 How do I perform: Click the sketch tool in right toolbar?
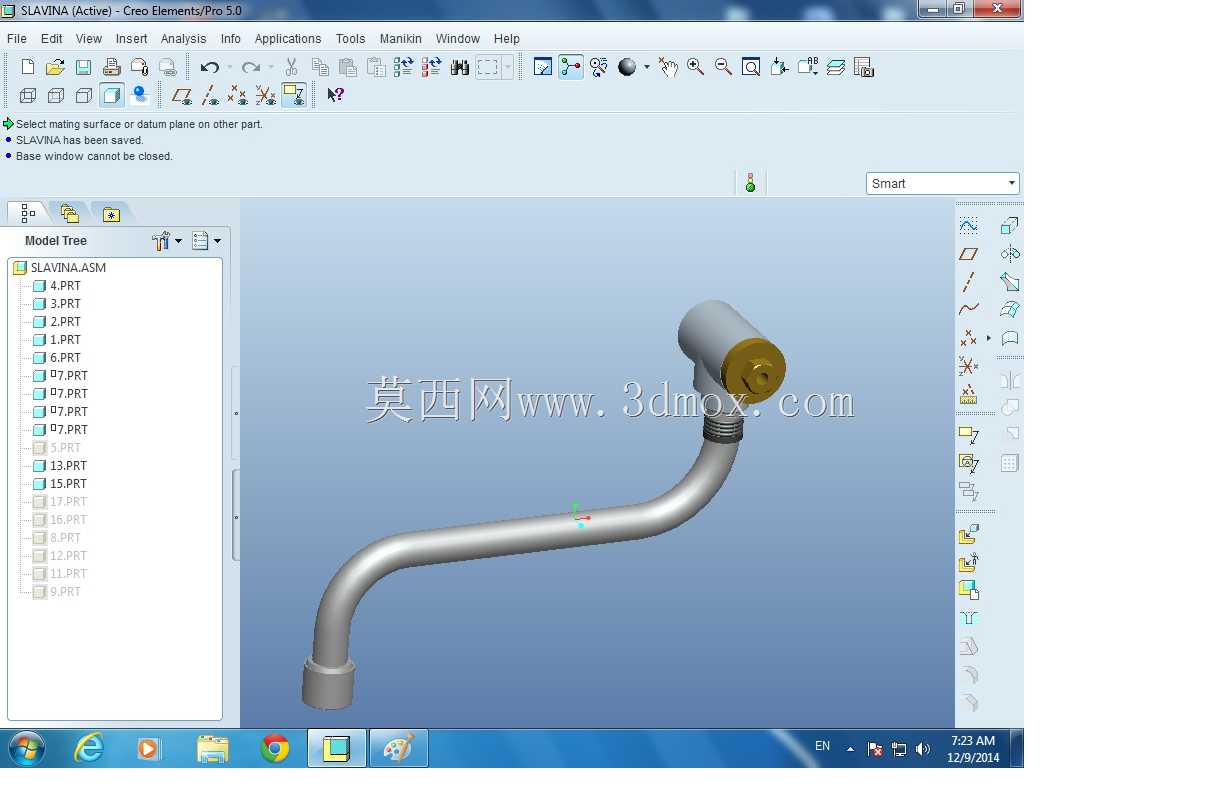point(968,226)
